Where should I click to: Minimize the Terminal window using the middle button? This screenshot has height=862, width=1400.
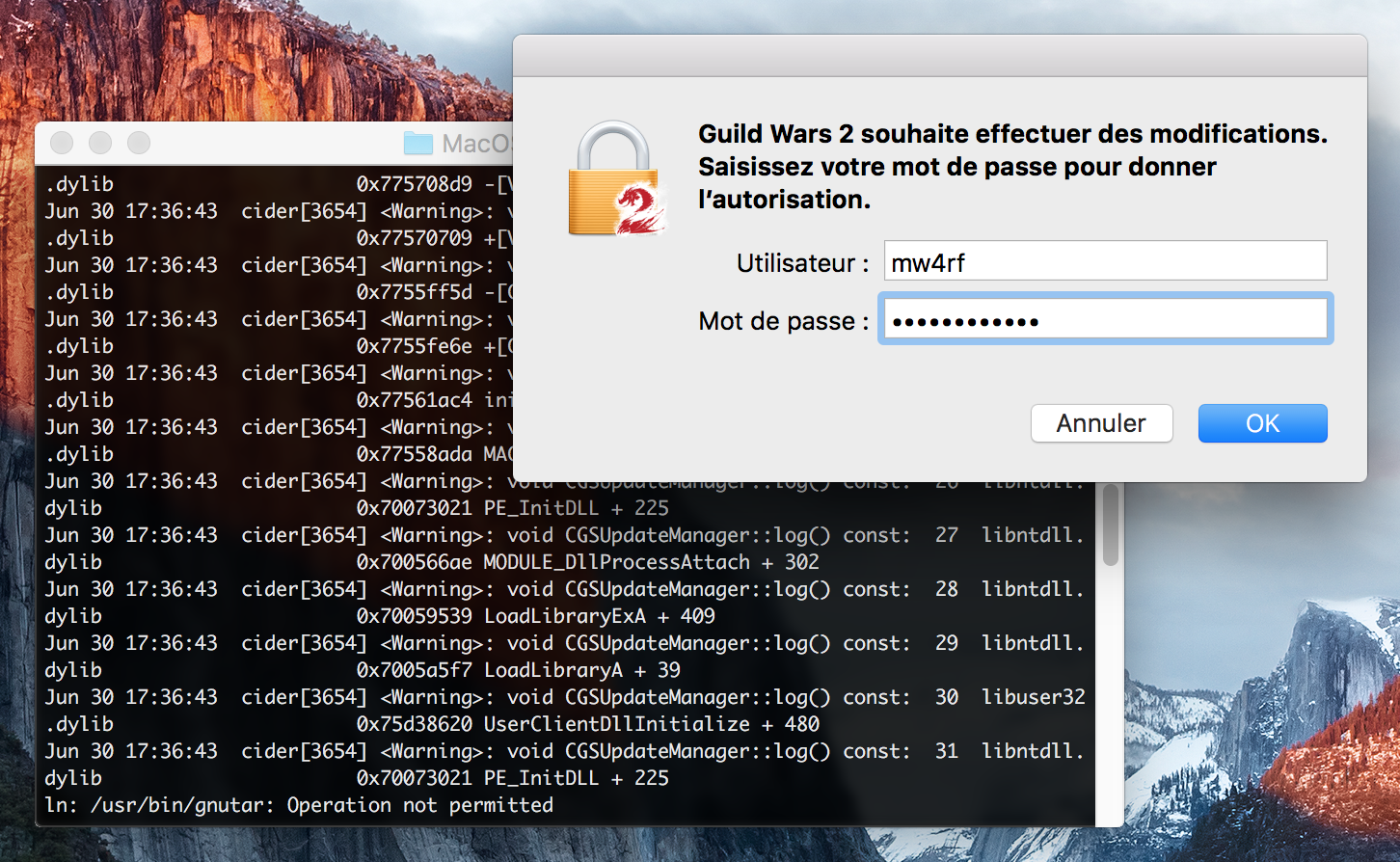point(100,143)
